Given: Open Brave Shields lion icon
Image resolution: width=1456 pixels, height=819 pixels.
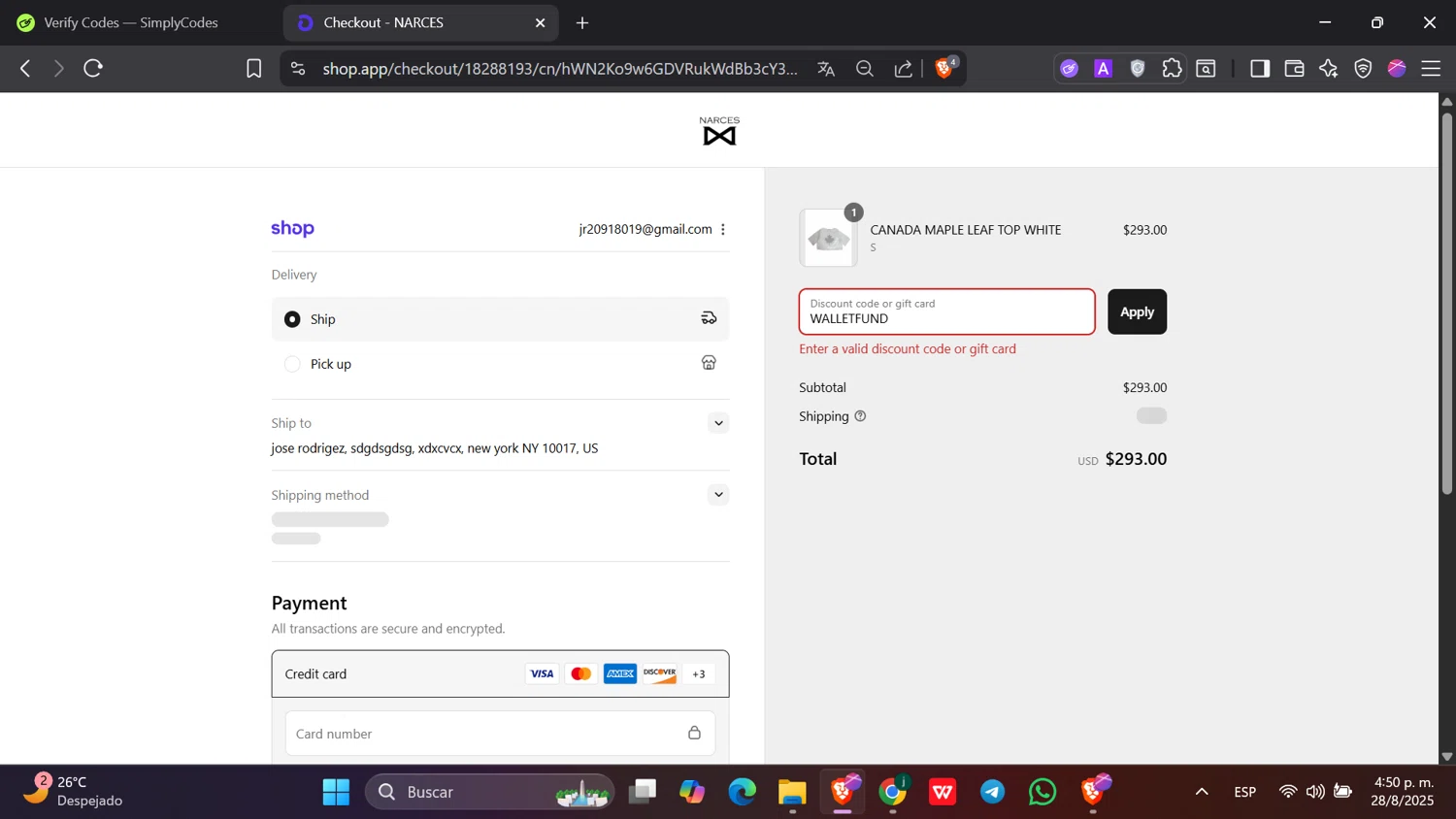Looking at the screenshot, I should pyautogui.click(x=944, y=68).
